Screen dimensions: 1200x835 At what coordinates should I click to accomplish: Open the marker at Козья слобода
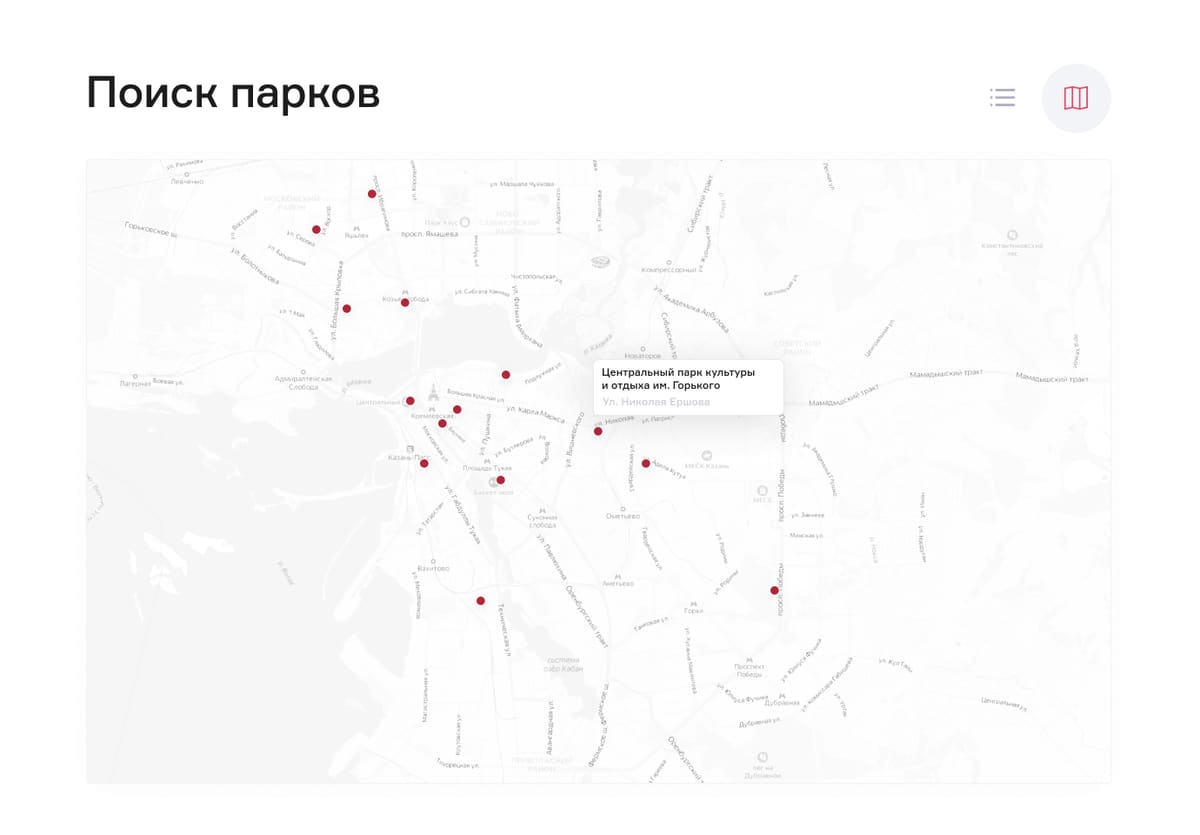[x=405, y=302]
